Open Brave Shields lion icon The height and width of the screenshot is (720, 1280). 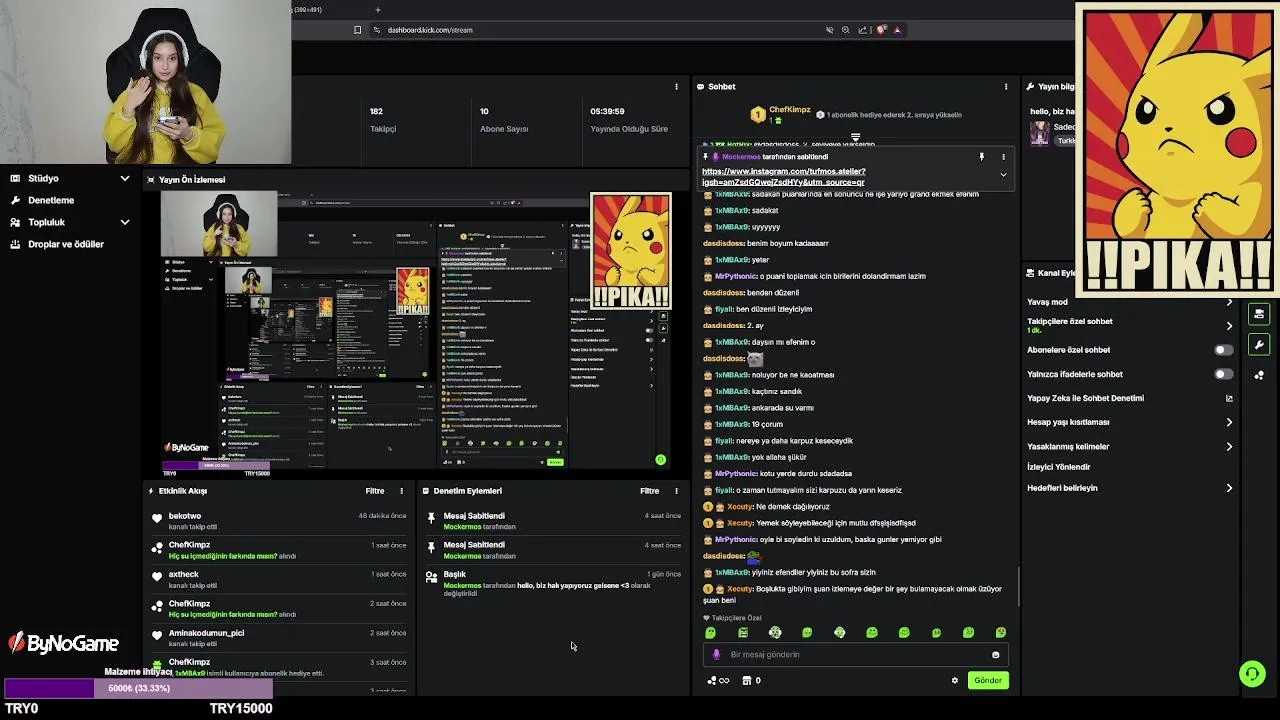click(881, 30)
